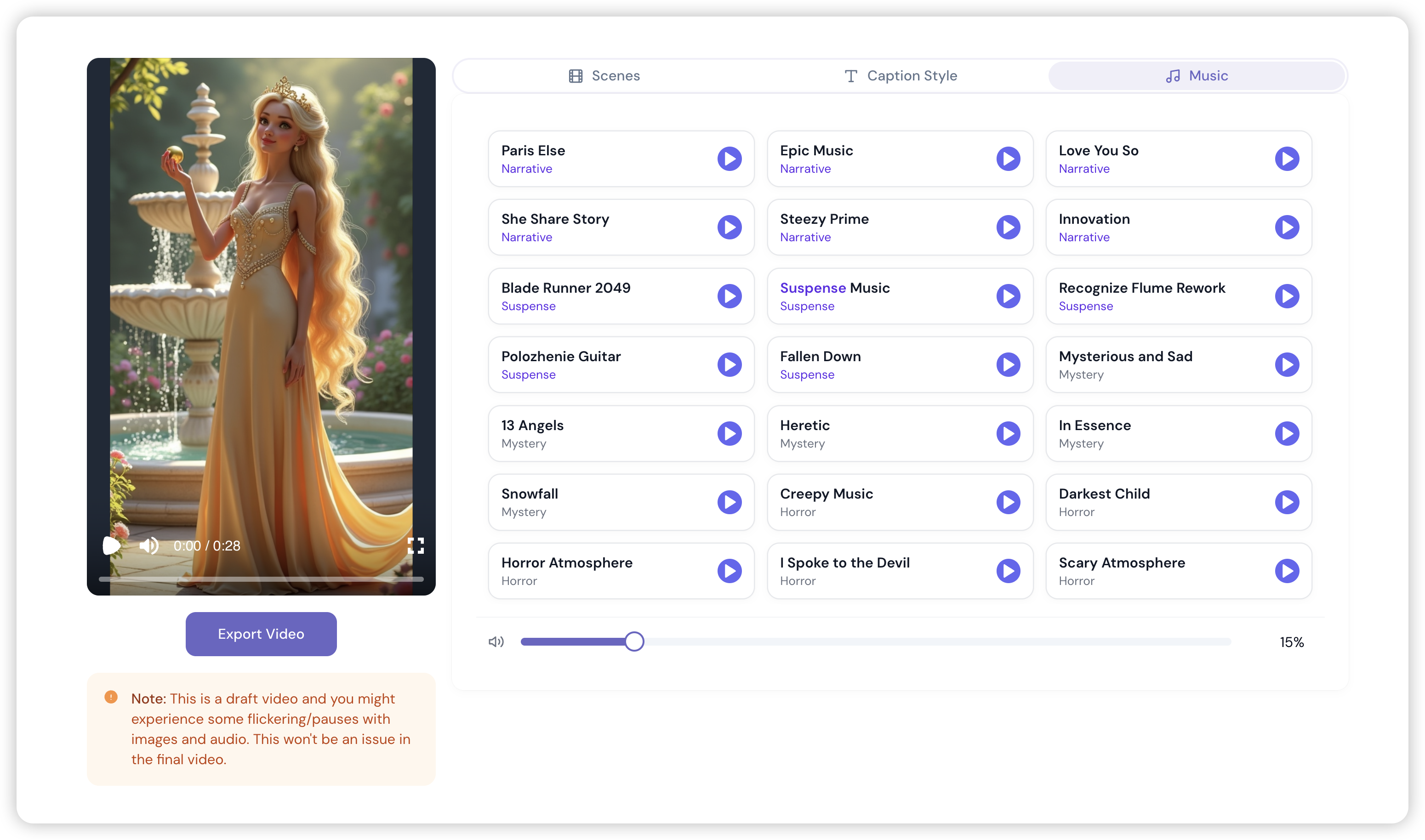Preview the Steezy Prime track

coord(1008,227)
